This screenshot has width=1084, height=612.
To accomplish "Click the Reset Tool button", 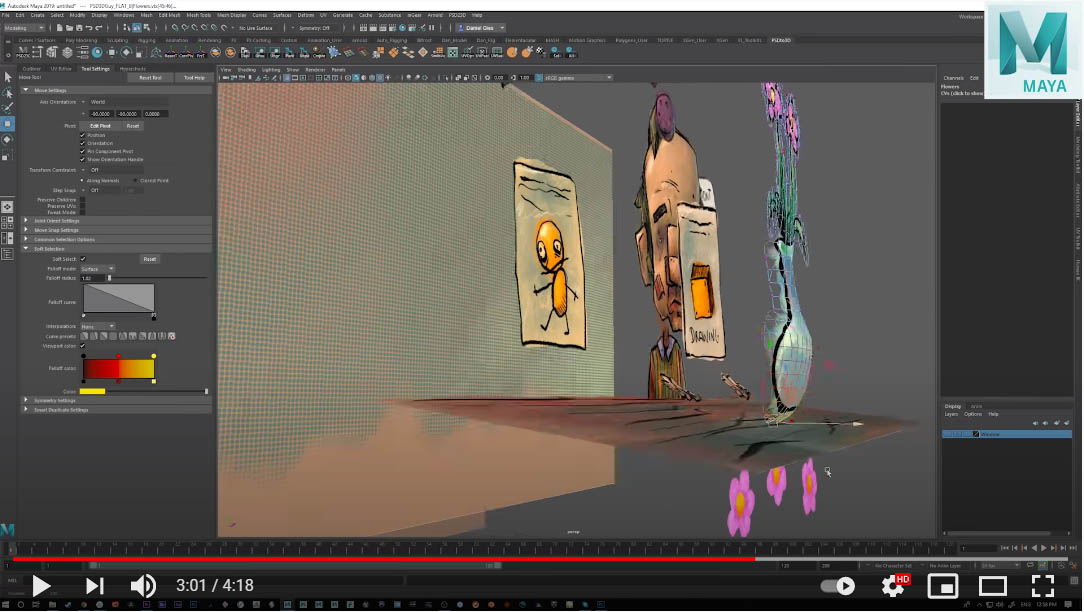I will pyautogui.click(x=150, y=77).
